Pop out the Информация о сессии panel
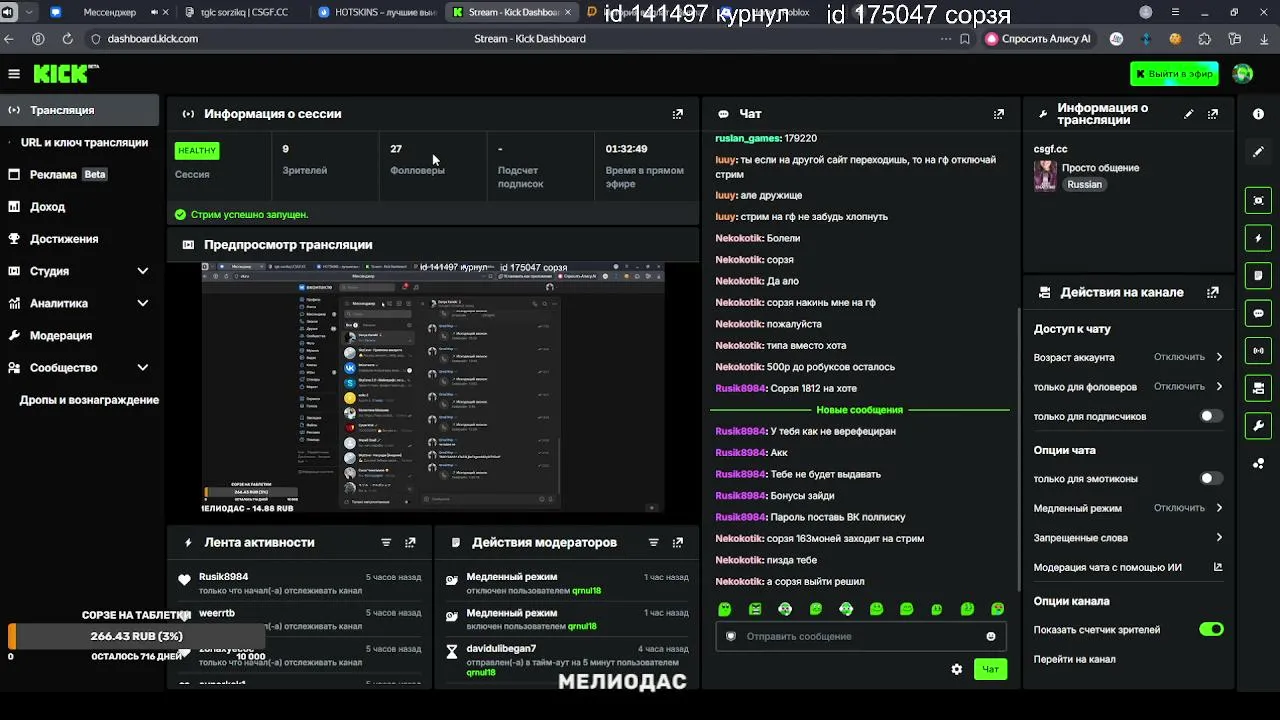 point(678,114)
